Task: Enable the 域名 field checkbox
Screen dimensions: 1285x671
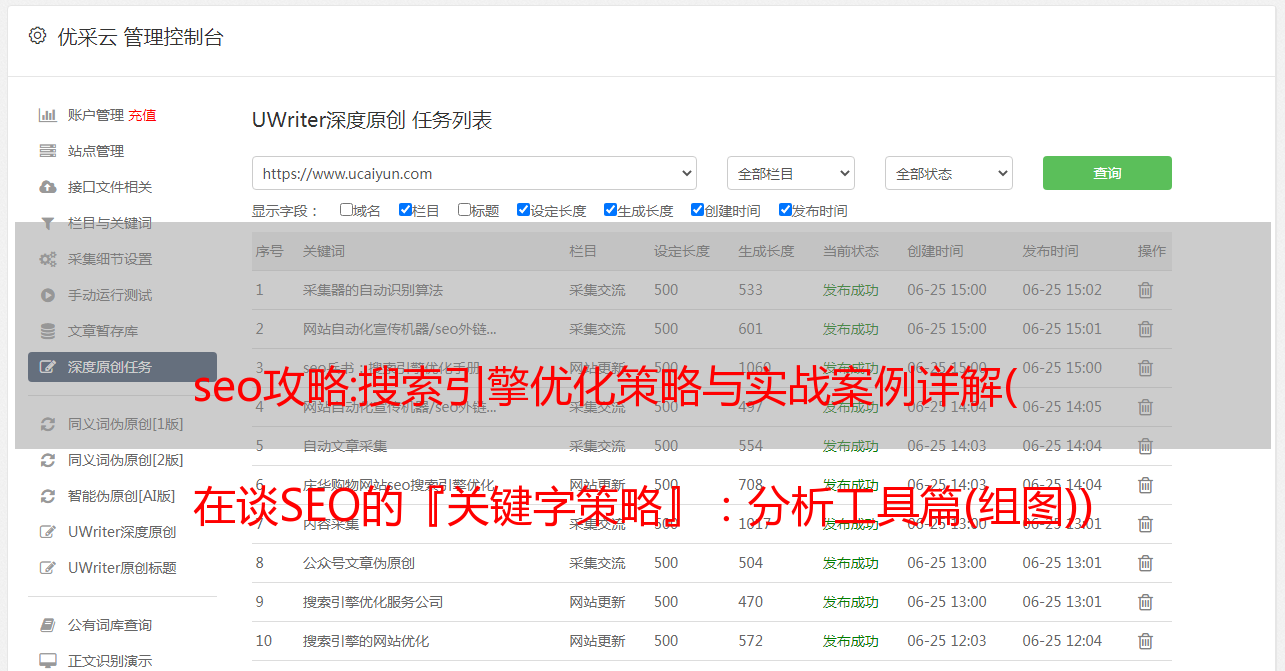Action: 346,210
